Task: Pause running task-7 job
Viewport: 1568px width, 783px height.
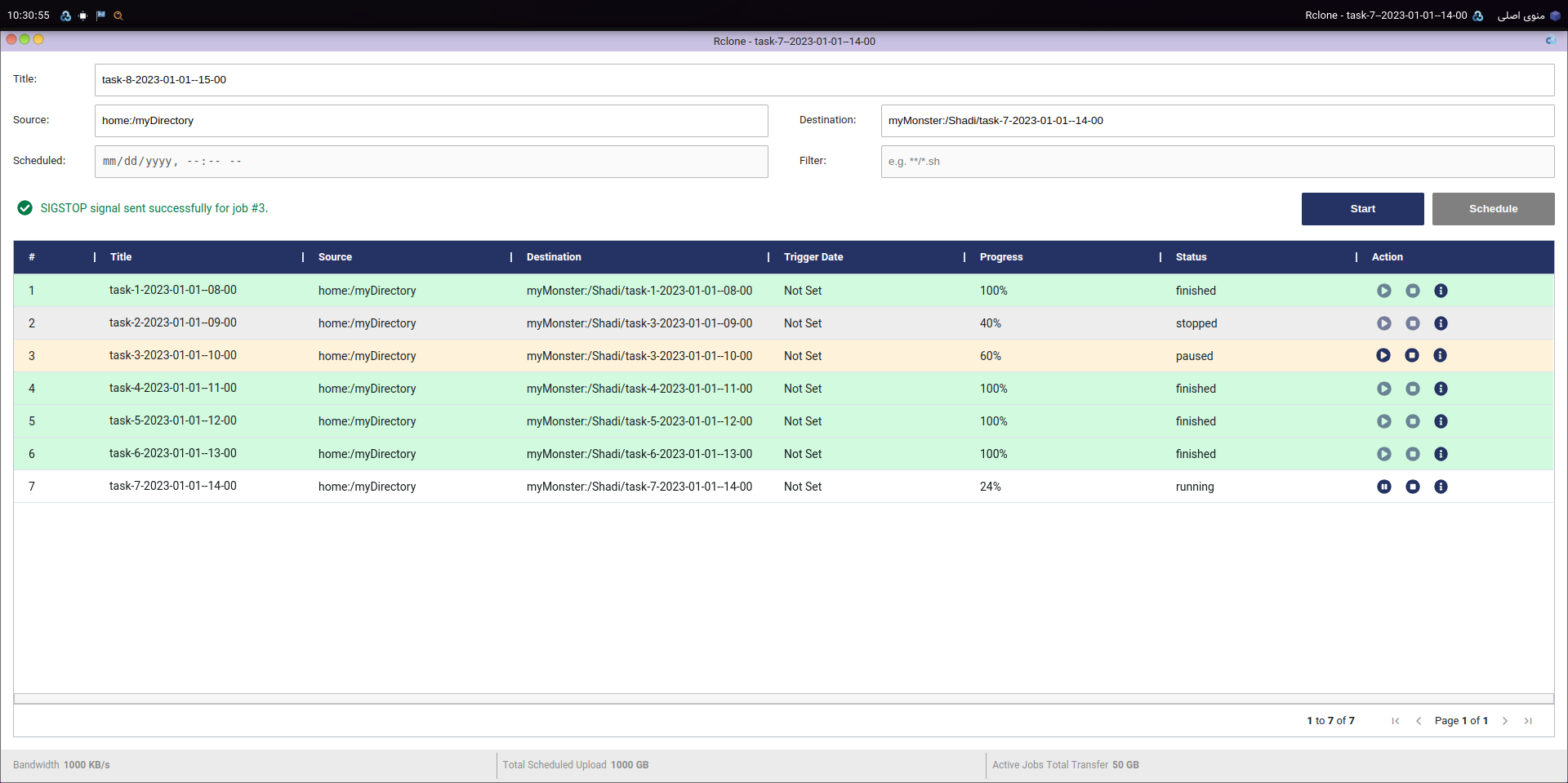Action: click(1383, 487)
